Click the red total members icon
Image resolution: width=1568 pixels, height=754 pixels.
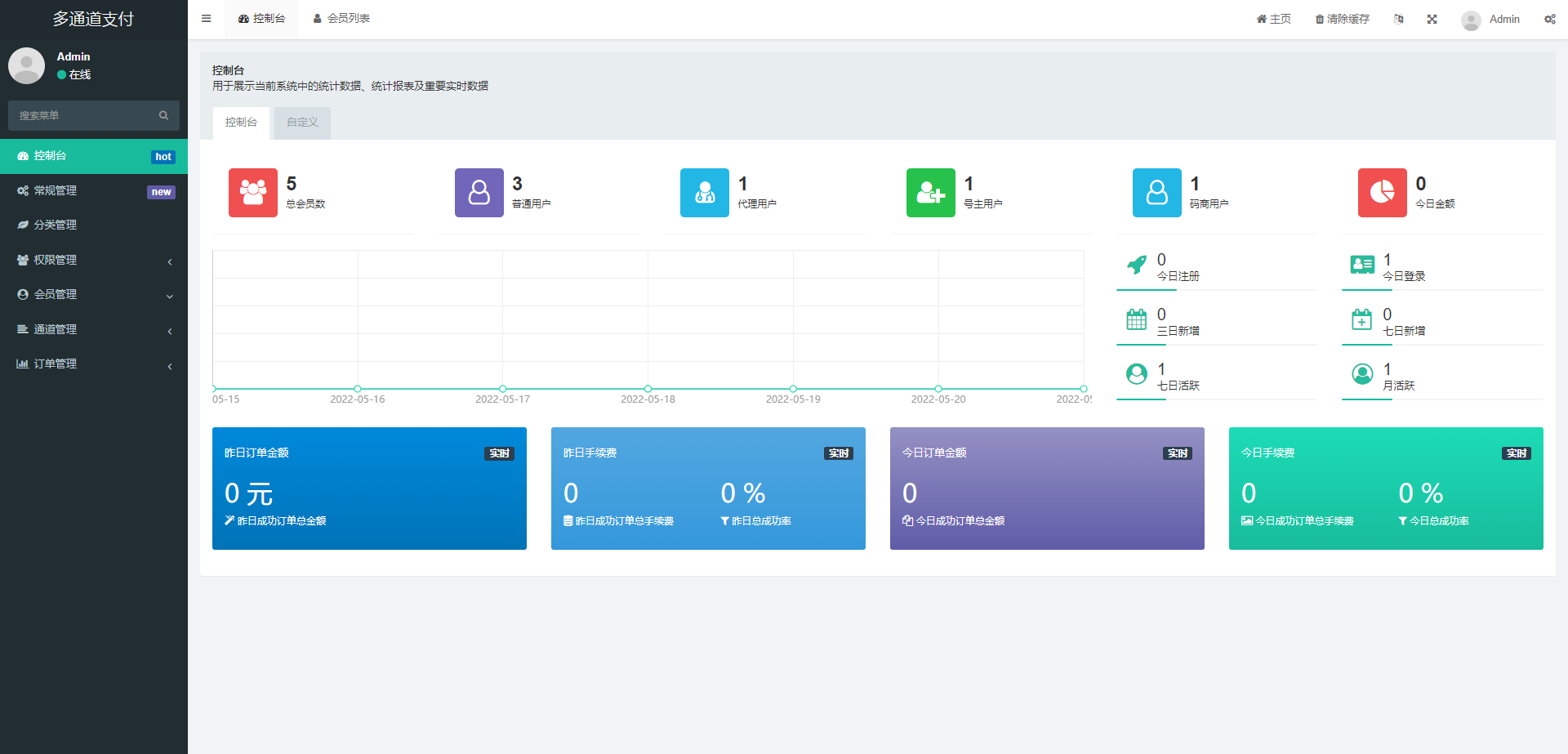(x=252, y=193)
